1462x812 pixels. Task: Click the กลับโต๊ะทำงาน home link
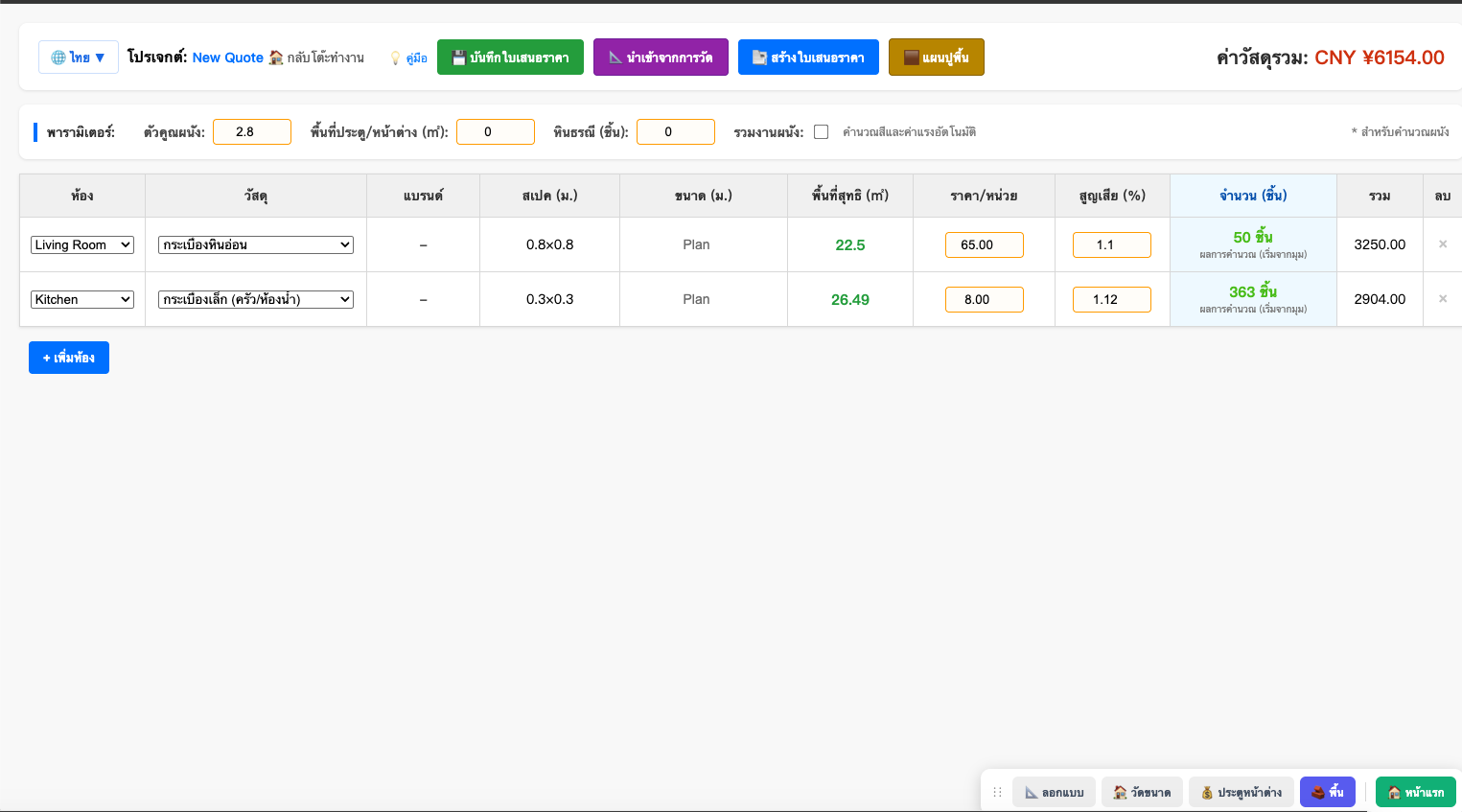316,58
